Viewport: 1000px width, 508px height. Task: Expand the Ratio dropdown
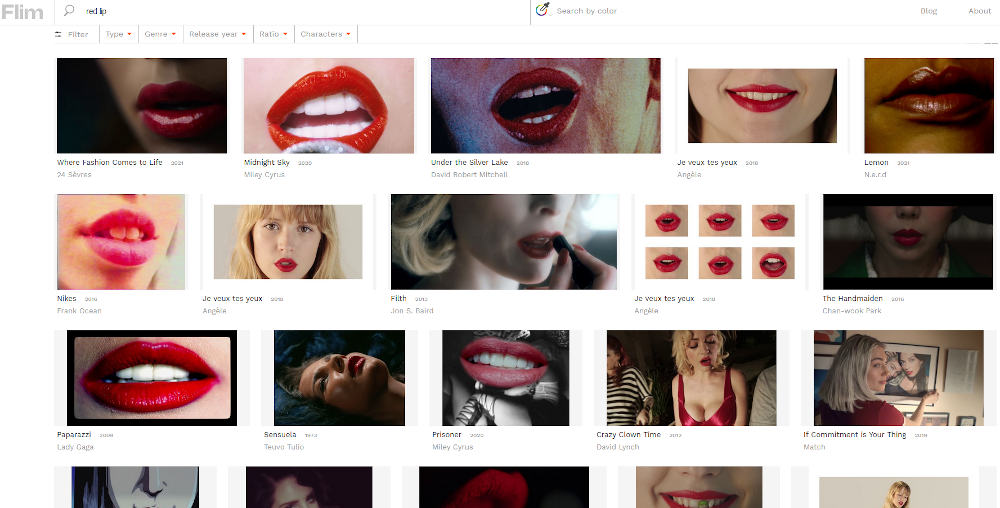[273, 34]
